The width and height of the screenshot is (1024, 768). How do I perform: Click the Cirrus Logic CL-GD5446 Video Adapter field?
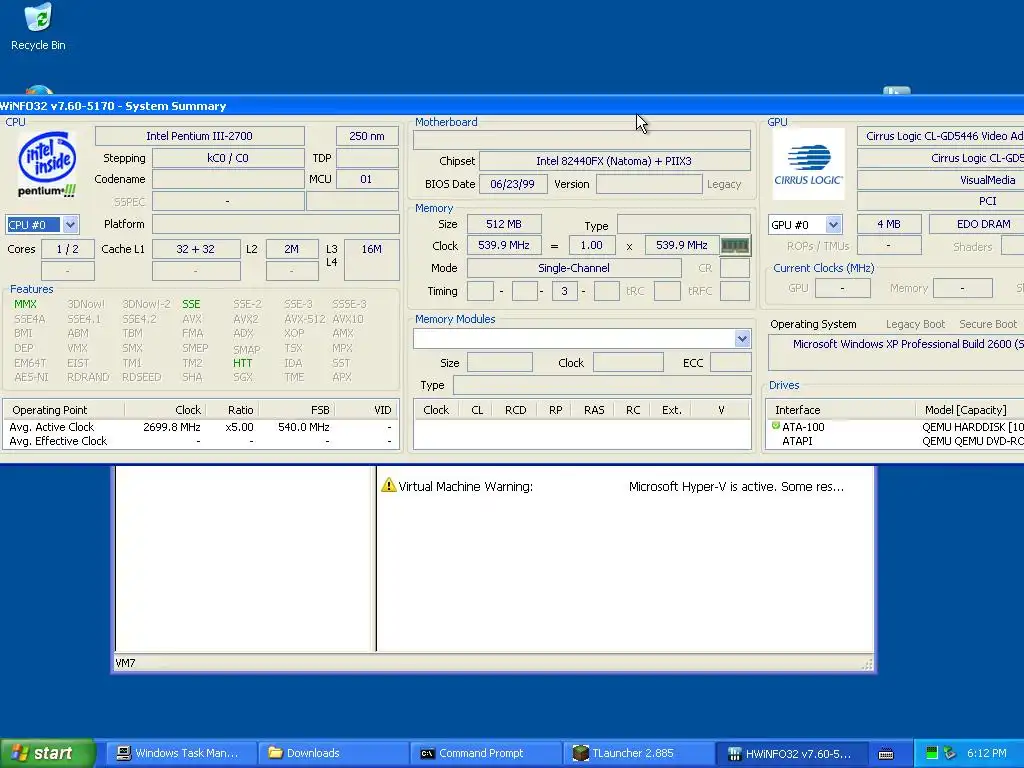940,136
